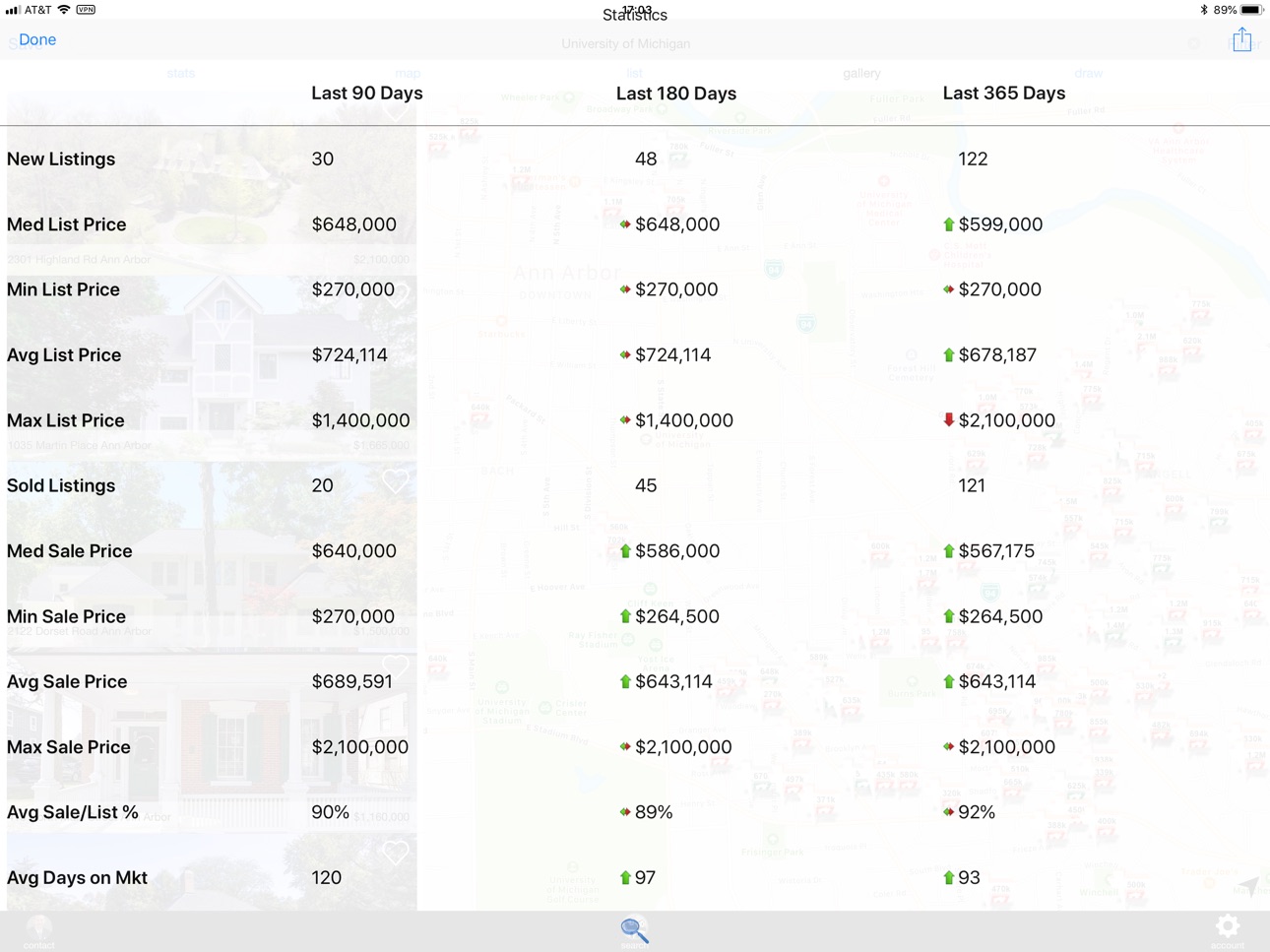Image resolution: width=1270 pixels, height=952 pixels.
Task: Select the Last 365 Days column header
Action: pyautogui.click(x=1004, y=94)
